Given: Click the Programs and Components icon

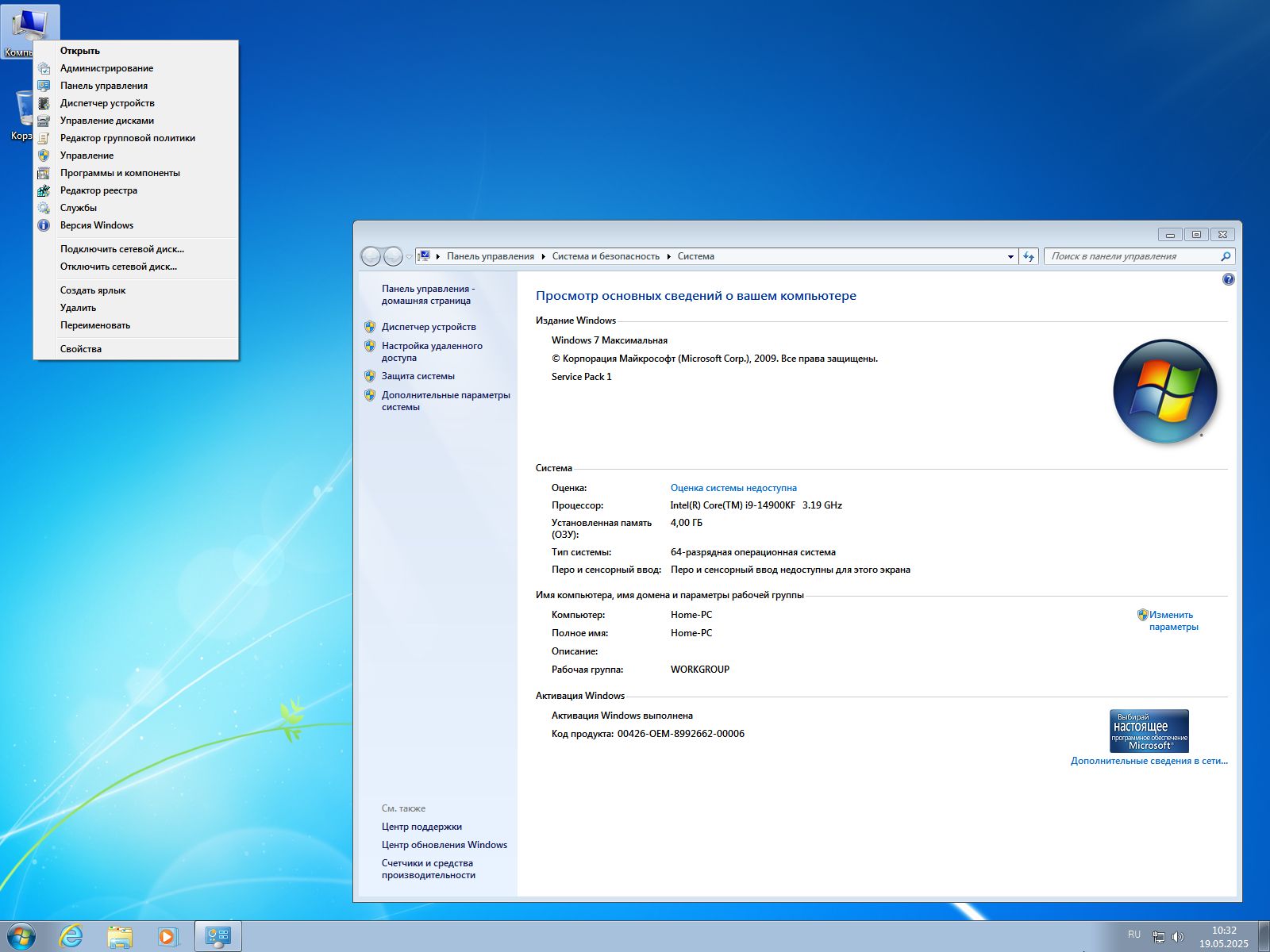Looking at the screenshot, I should coord(44,173).
